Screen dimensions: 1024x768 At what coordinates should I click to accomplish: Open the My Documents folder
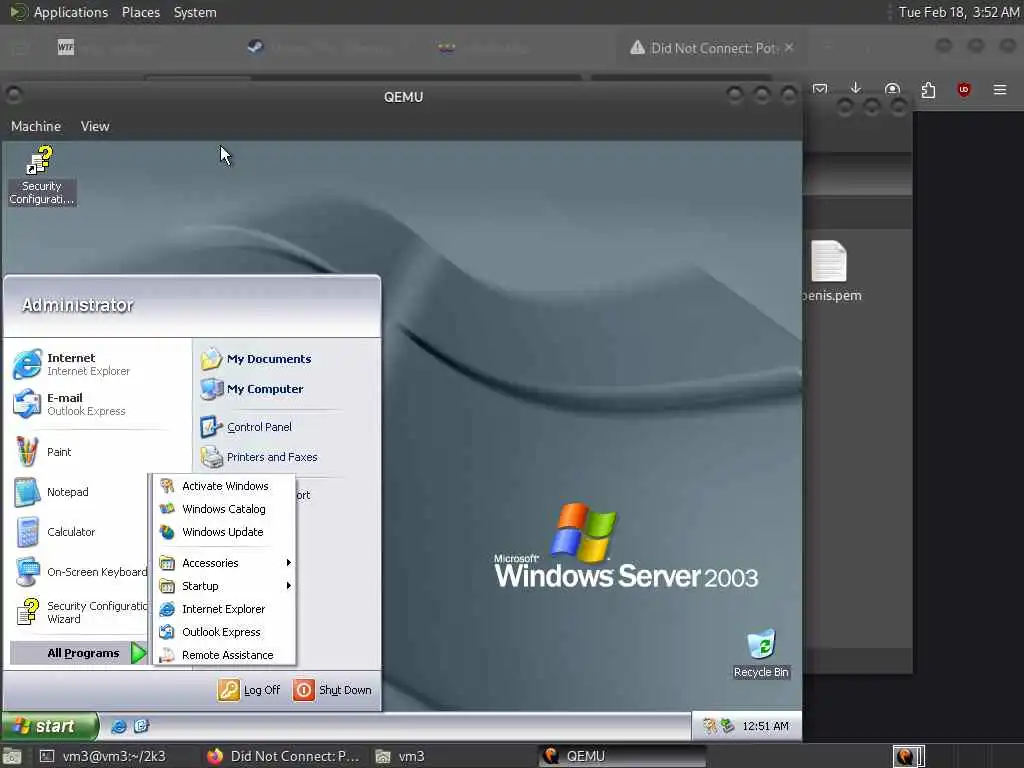256,359
